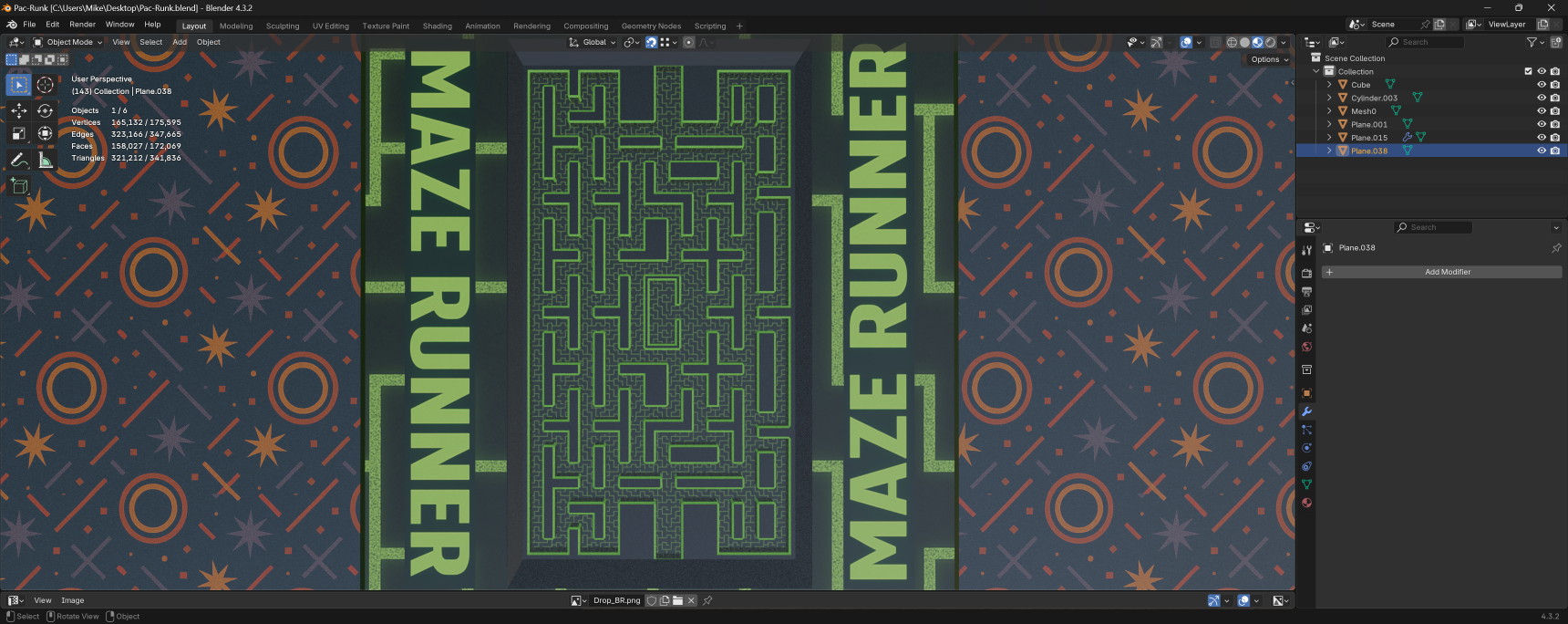Image resolution: width=1568 pixels, height=624 pixels.
Task: Open the Object properties tab
Action: pos(1306,393)
